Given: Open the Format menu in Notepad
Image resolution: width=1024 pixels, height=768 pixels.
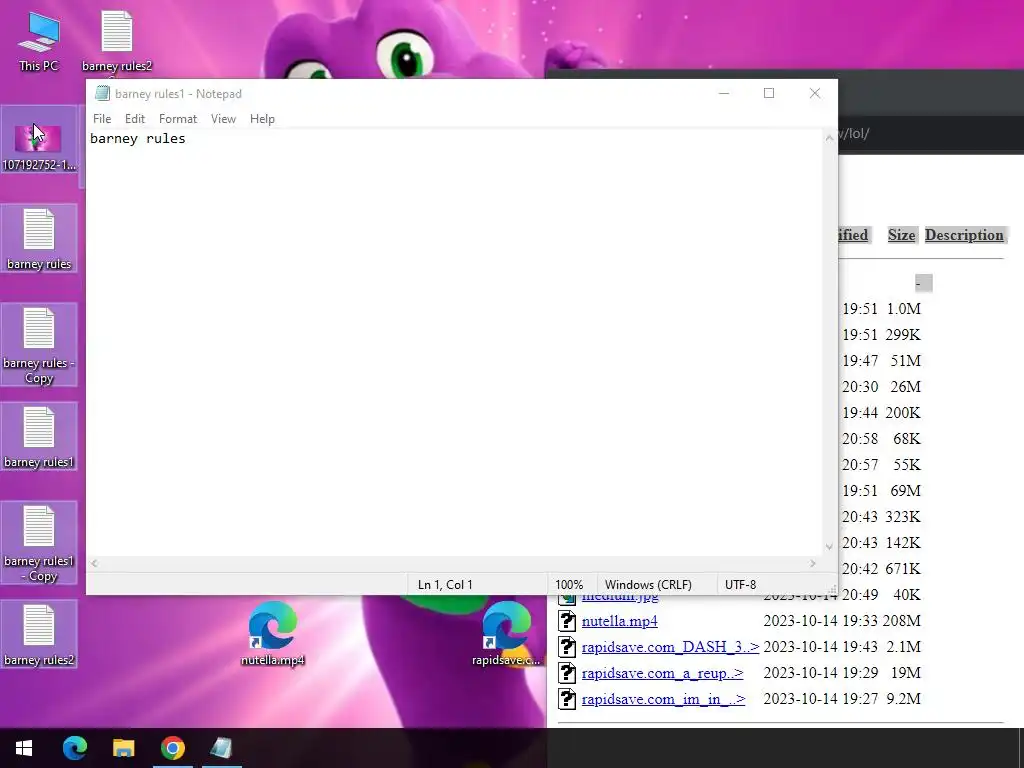Looking at the screenshot, I should pos(178,119).
